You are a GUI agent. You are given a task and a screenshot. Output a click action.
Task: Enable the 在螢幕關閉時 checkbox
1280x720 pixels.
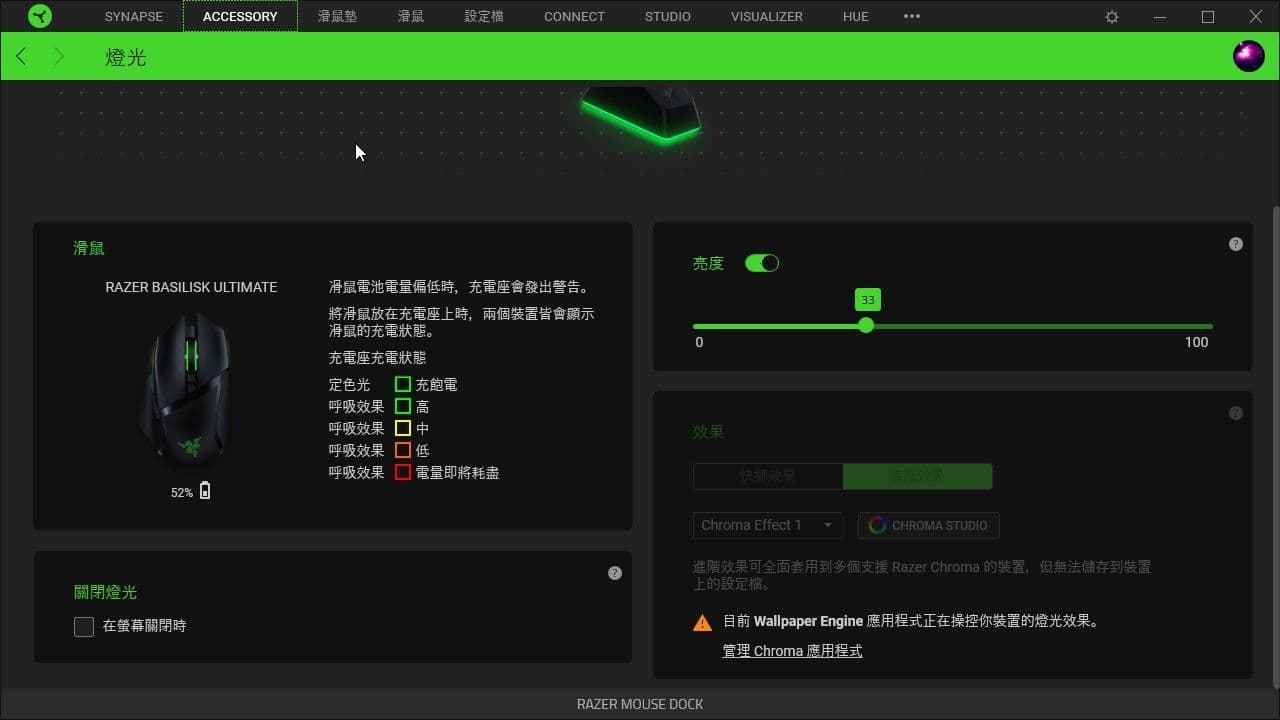pyautogui.click(x=84, y=627)
